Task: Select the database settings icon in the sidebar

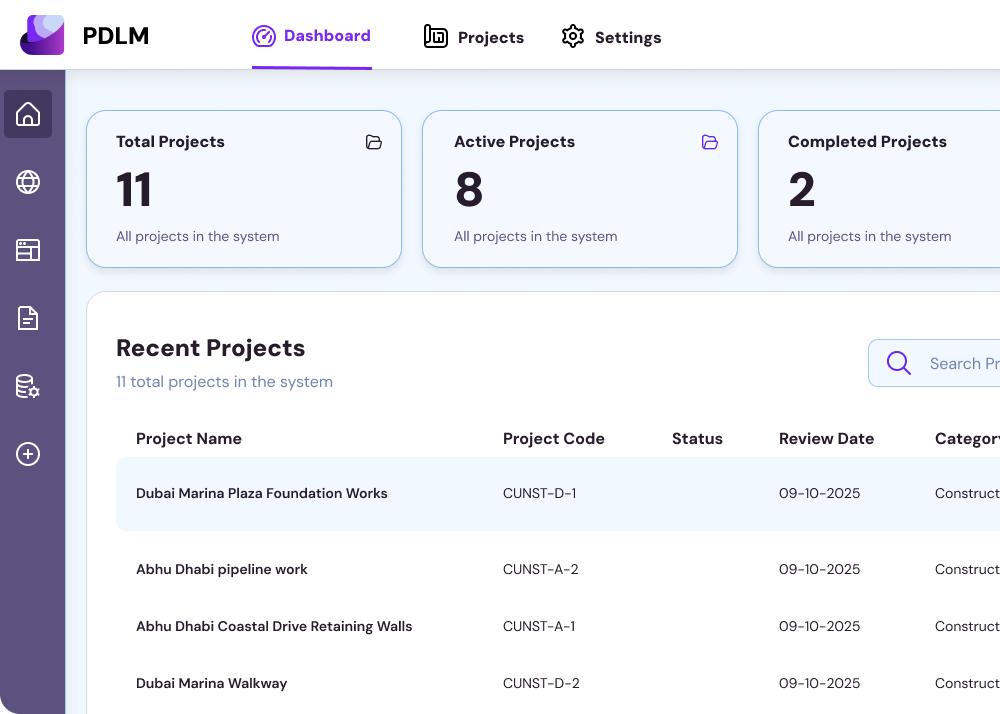Action: [x=27, y=386]
